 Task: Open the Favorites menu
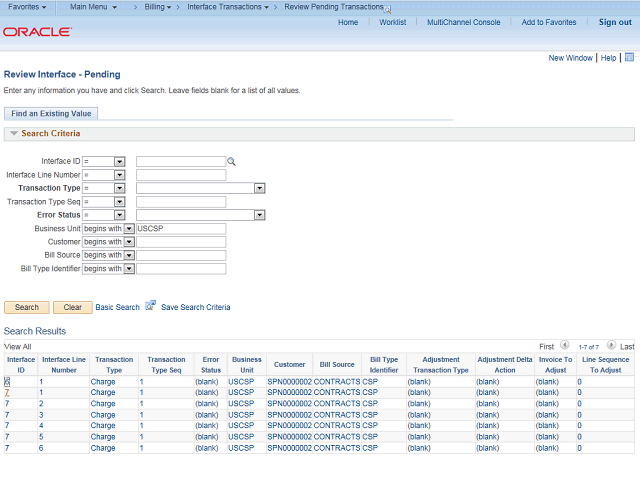tap(27, 7)
